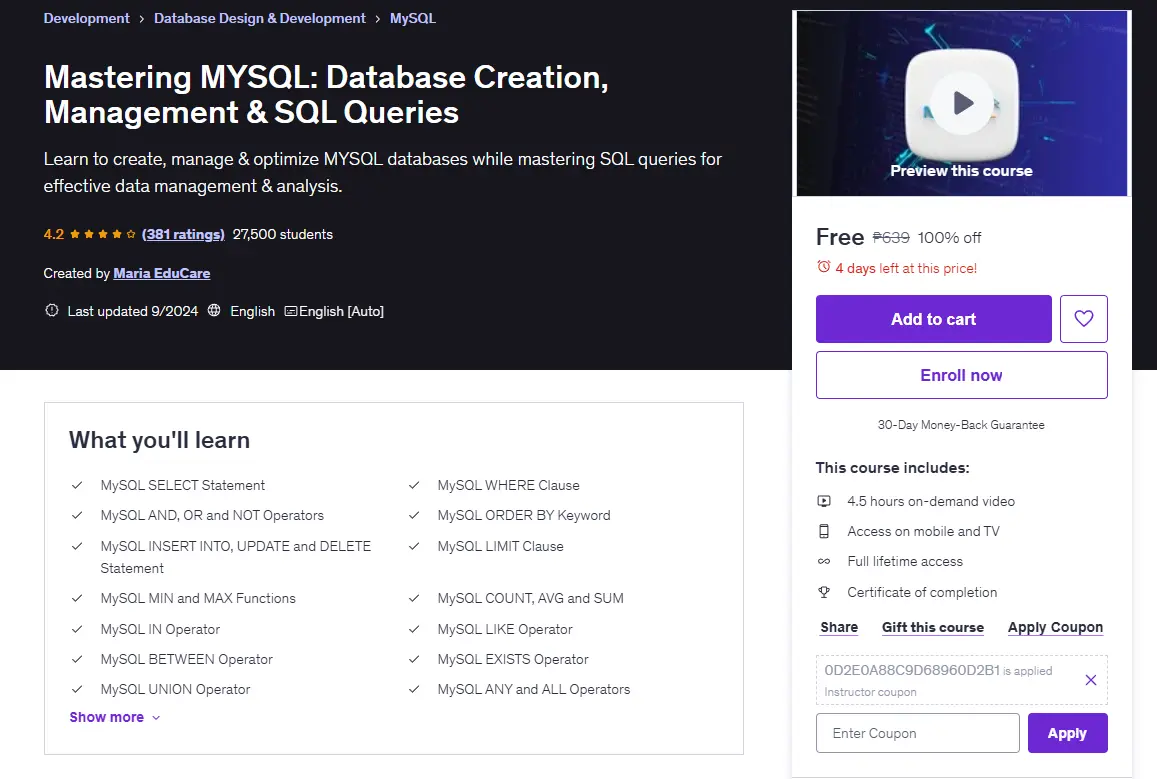Open the MySQL breadcrumb link

click(x=412, y=18)
